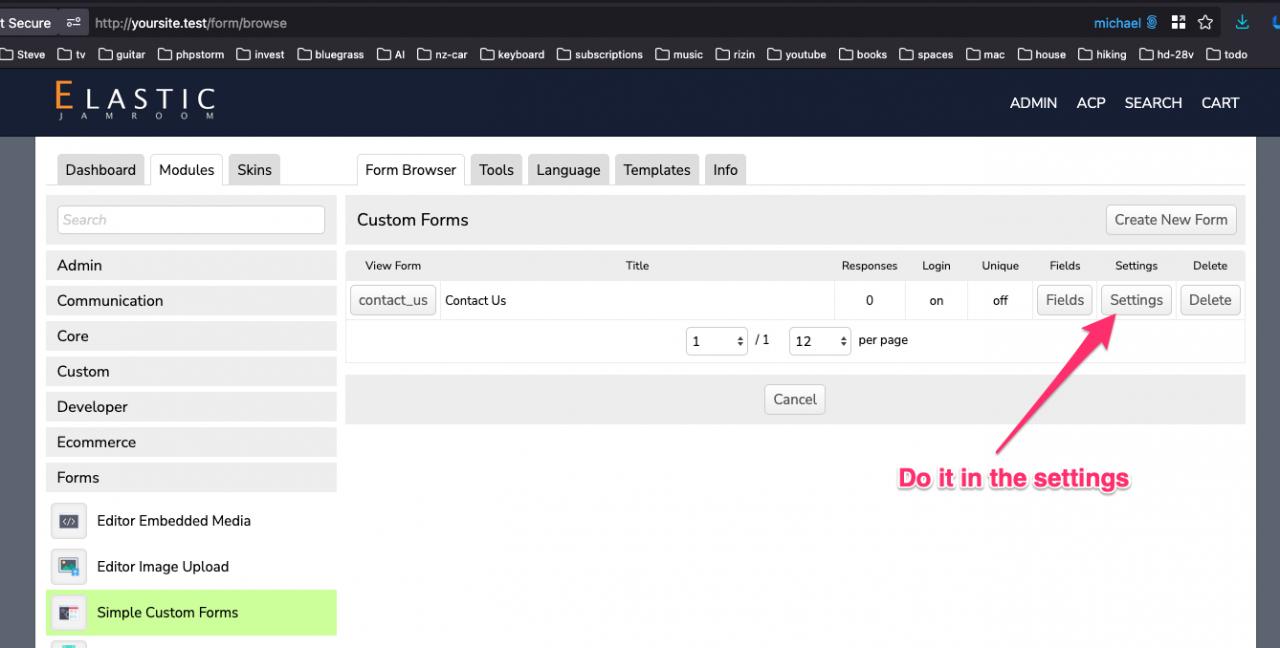The width and height of the screenshot is (1280, 648).
Task: Open the music bookmarks folder
Action: [679, 54]
